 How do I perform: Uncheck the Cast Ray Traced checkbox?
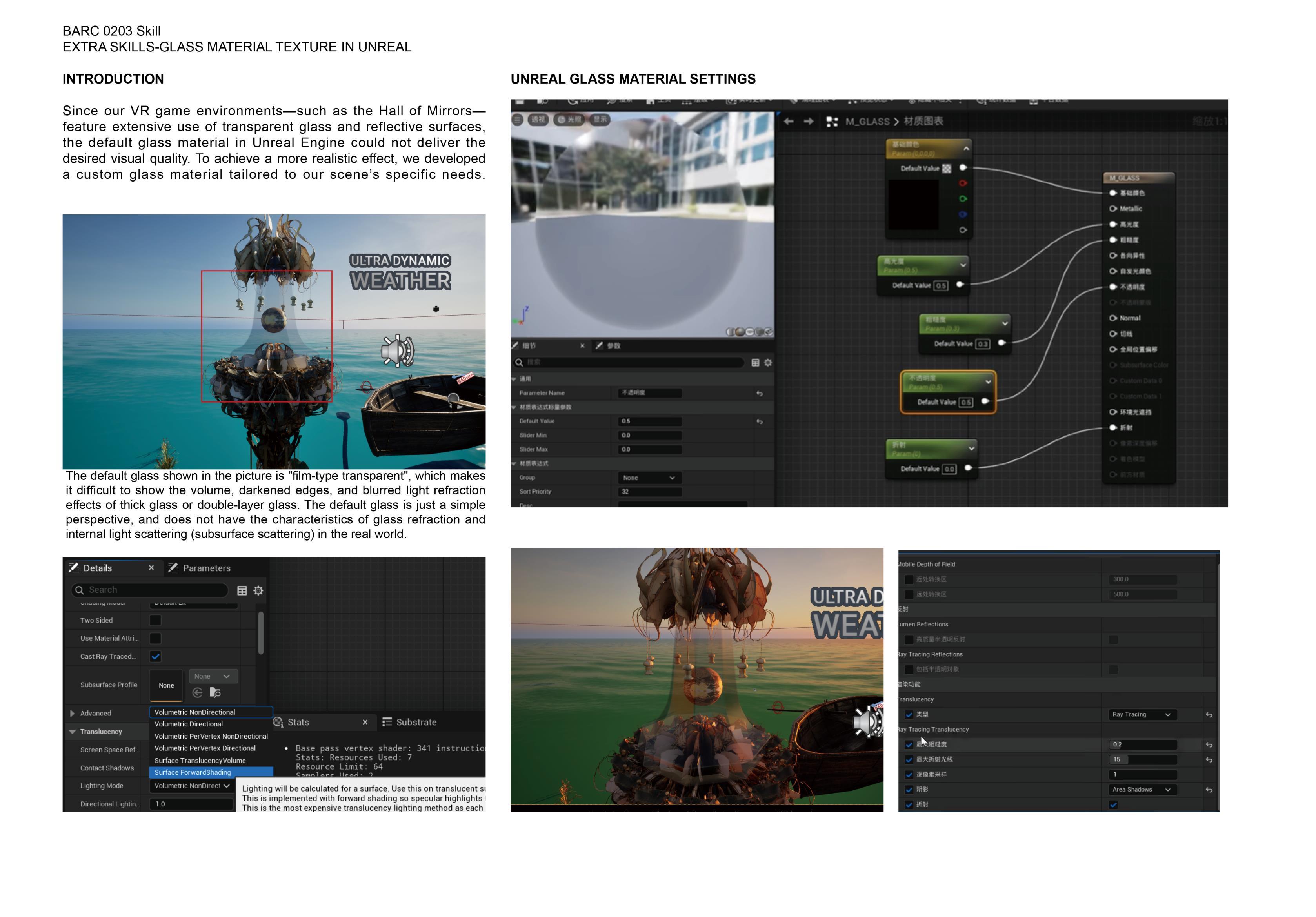155,656
